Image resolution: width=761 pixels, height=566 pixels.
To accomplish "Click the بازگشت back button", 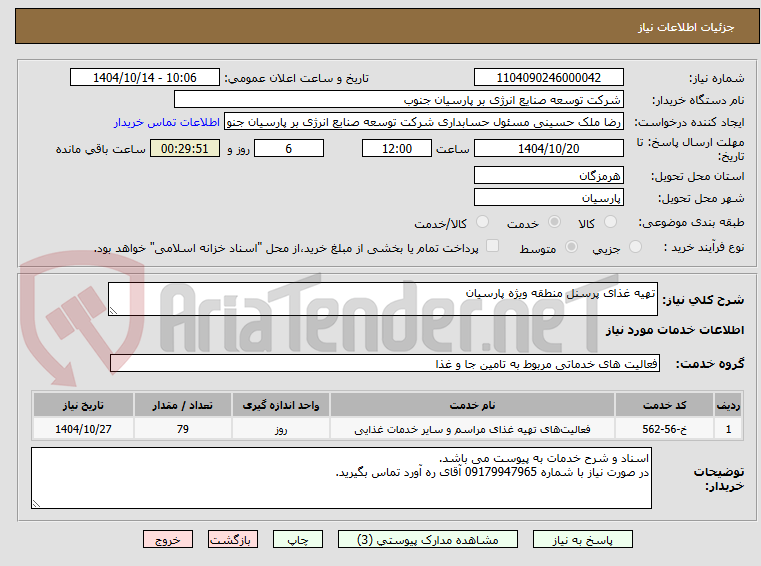I will point(233,539).
